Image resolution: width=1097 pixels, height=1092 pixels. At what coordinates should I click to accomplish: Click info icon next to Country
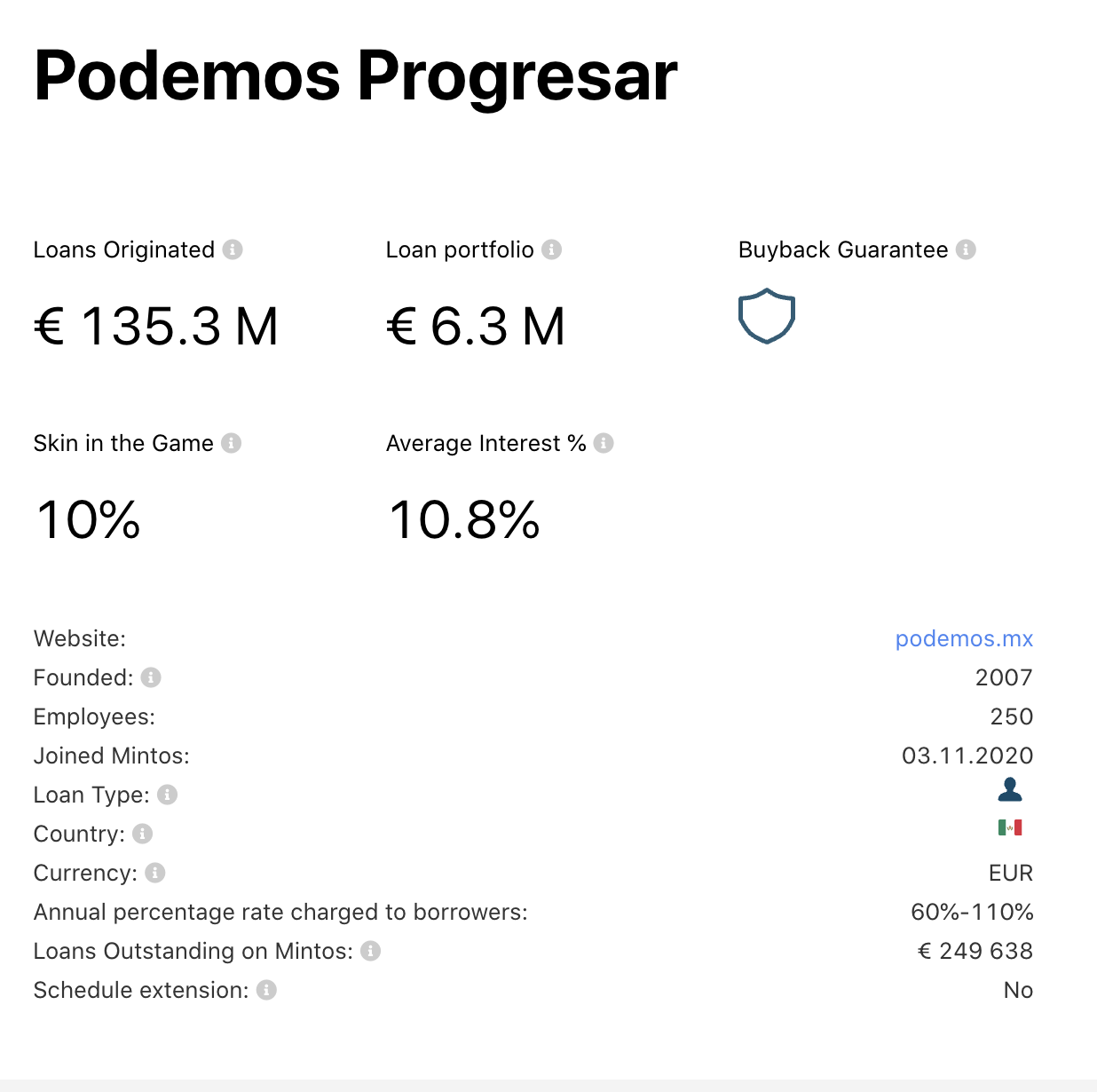pyautogui.click(x=142, y=834)
